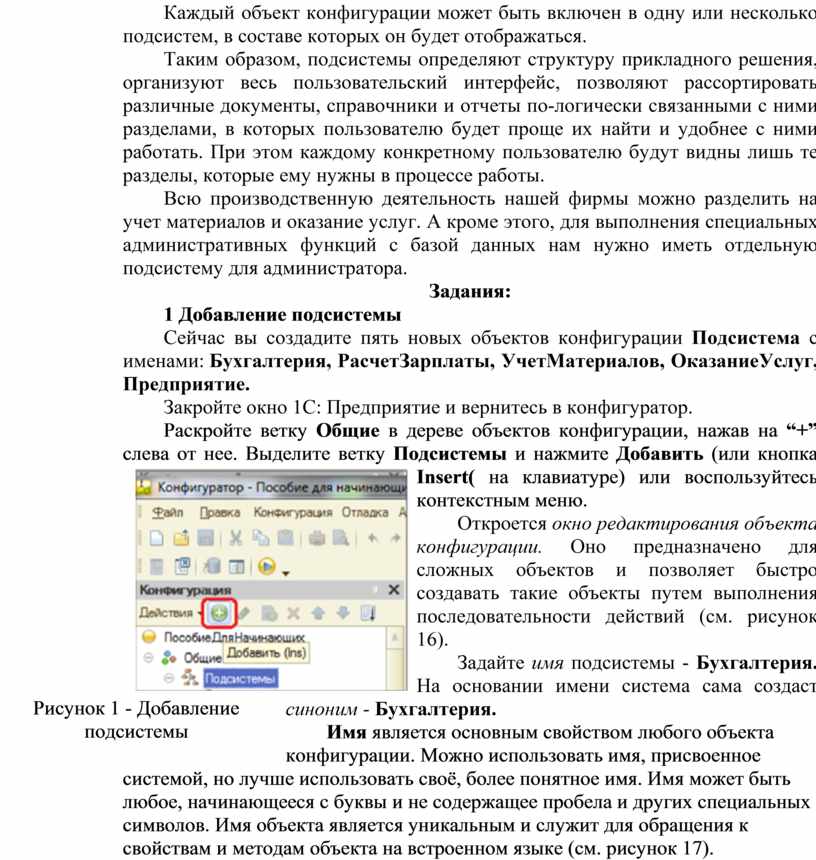Click the Подсистемы branch icon

click(190, 678)
